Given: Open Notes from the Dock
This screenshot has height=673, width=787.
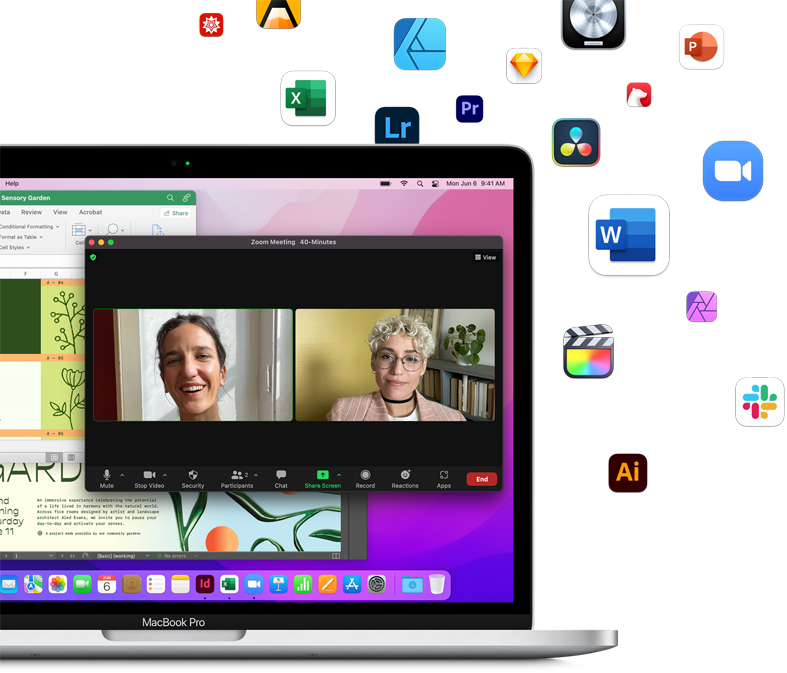Looking at the screenshot, I should pyautogui.click(x=180, y=585).
